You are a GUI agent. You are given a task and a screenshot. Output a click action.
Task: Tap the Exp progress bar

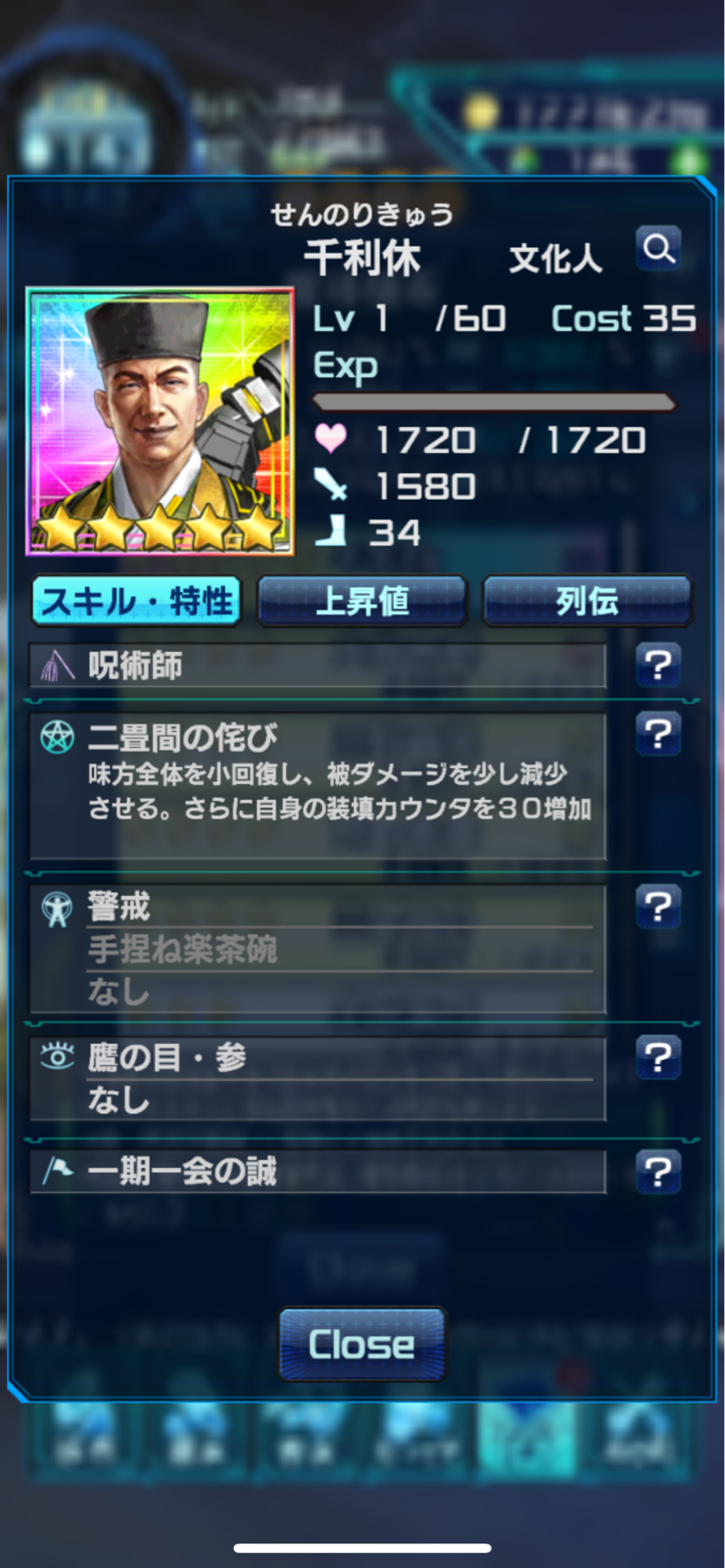coord(494,402)
